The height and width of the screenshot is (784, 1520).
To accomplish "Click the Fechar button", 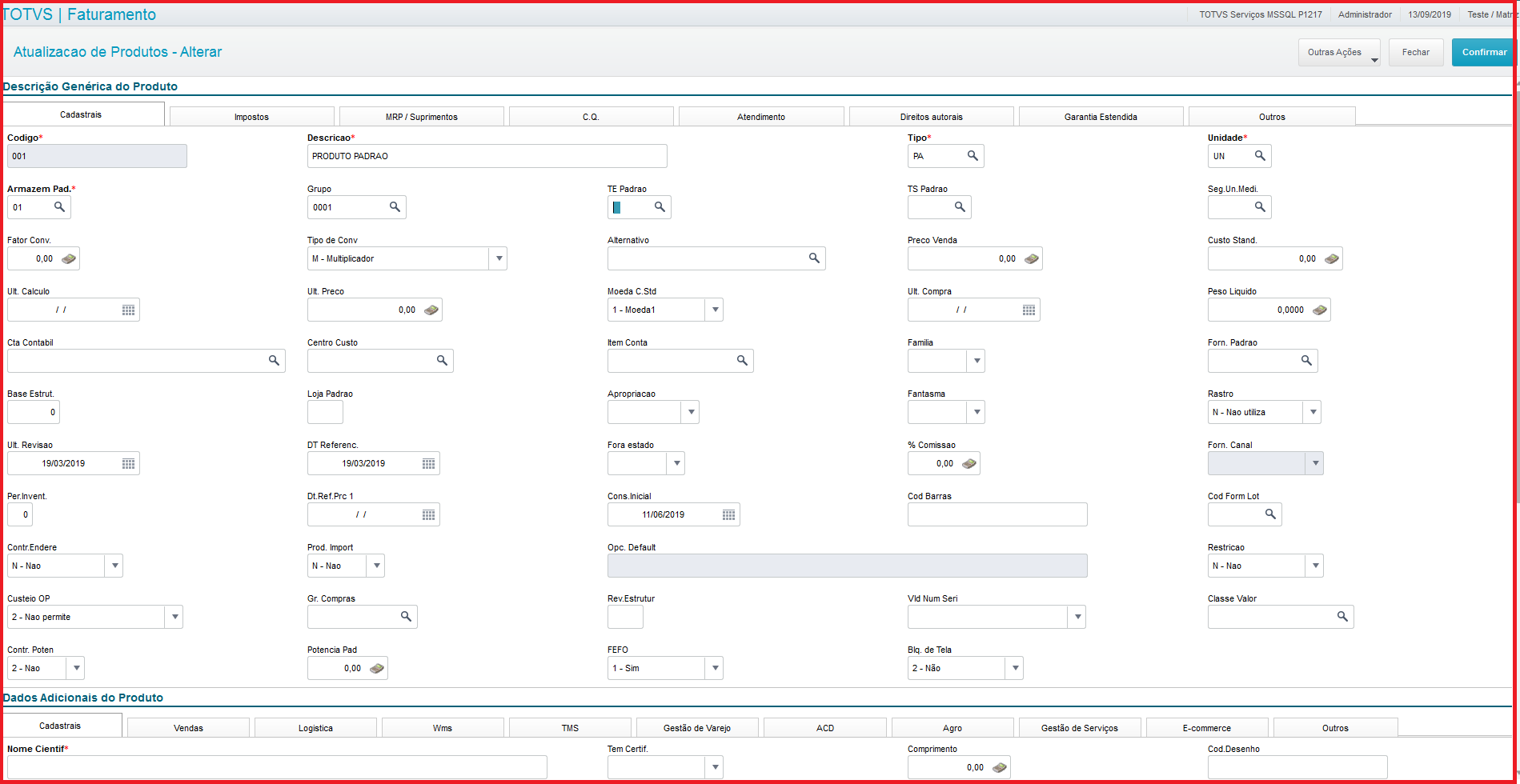I will [x=1416, y=52].
